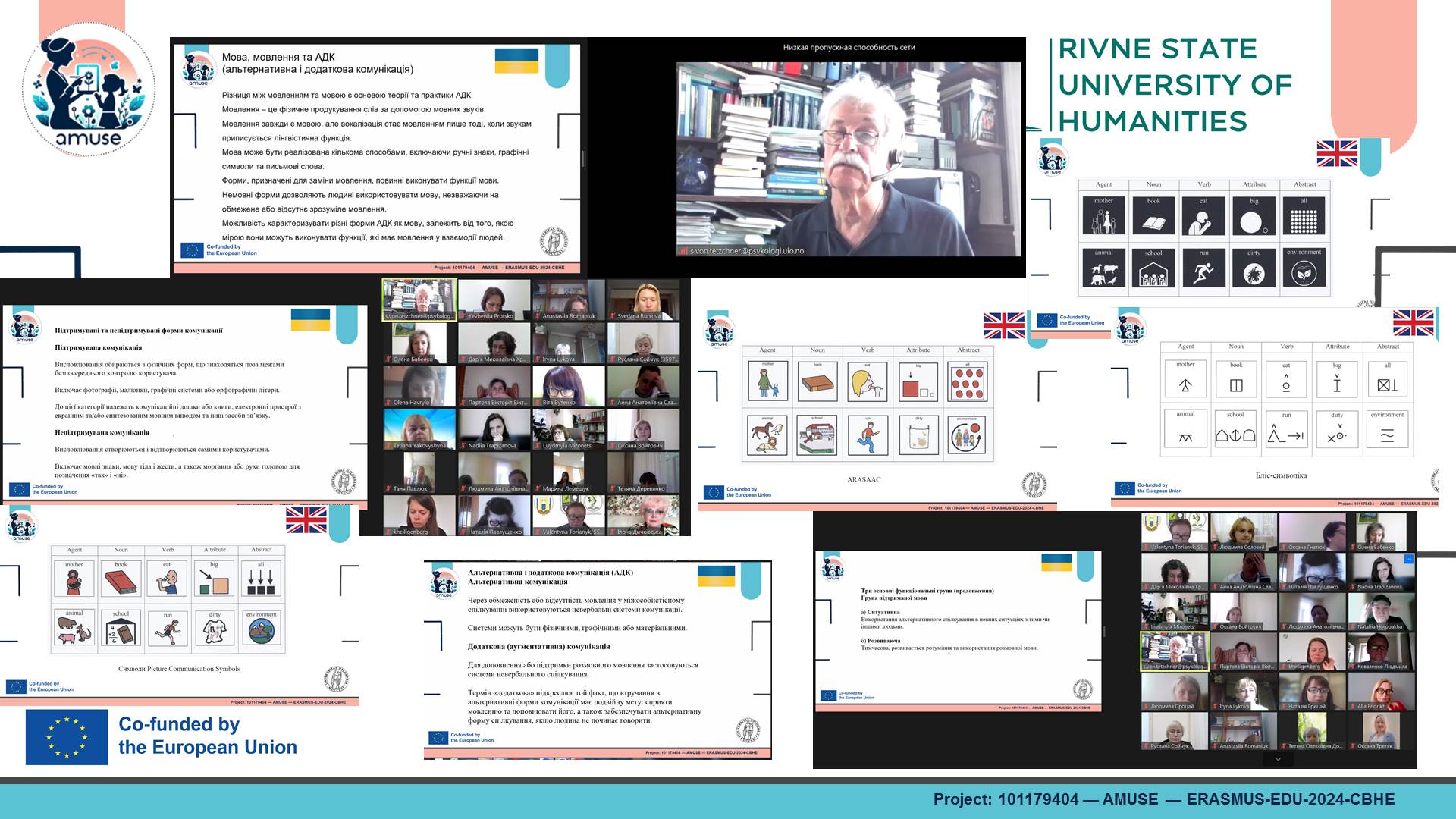Select Людмила Соловей participant video tile
The height and width of the screenshot is (819, 1456).
[x=1244, y=531]
